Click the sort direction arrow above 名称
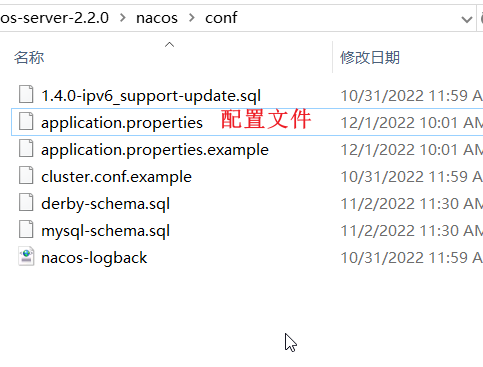Screen dimensions: 483x367 click(169, 44)
